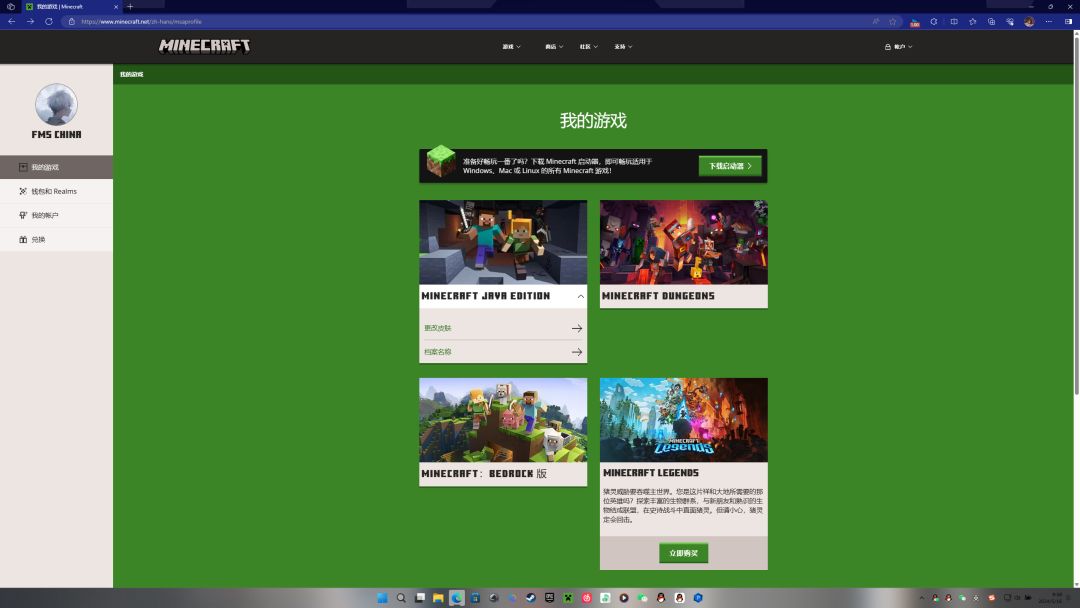Viewport: 1080px width, 608px height.
Task: Open the Minecraft Bedrock edition artwork
Action: point(503,420)
